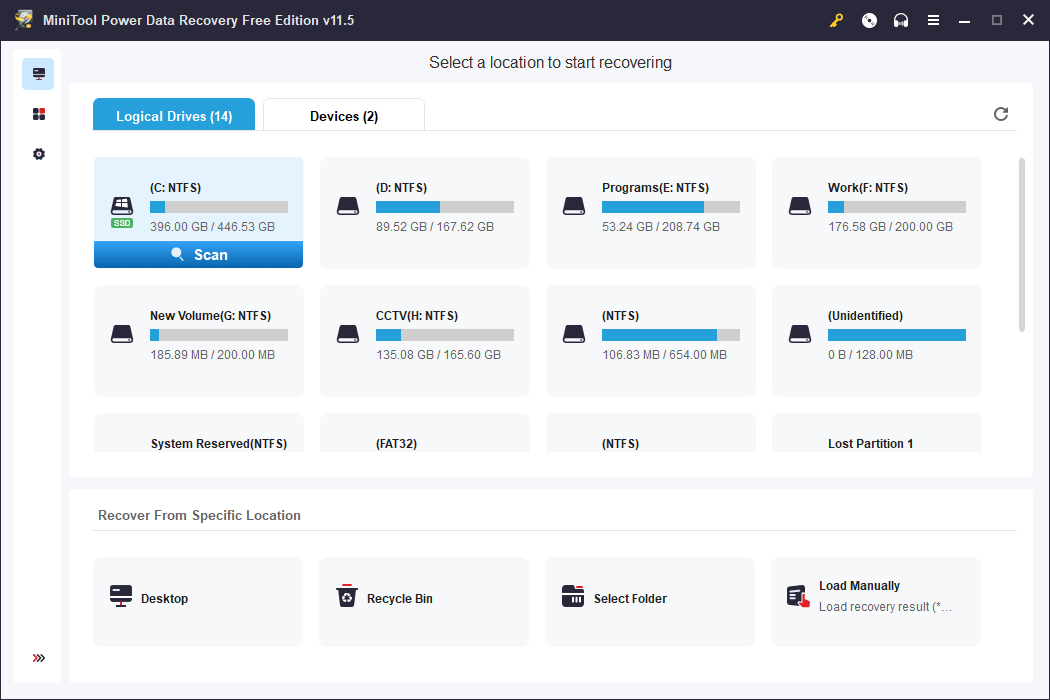Click Work F drive usage bar
Viewport: 1050px width, 700px height.
[897, 207]
